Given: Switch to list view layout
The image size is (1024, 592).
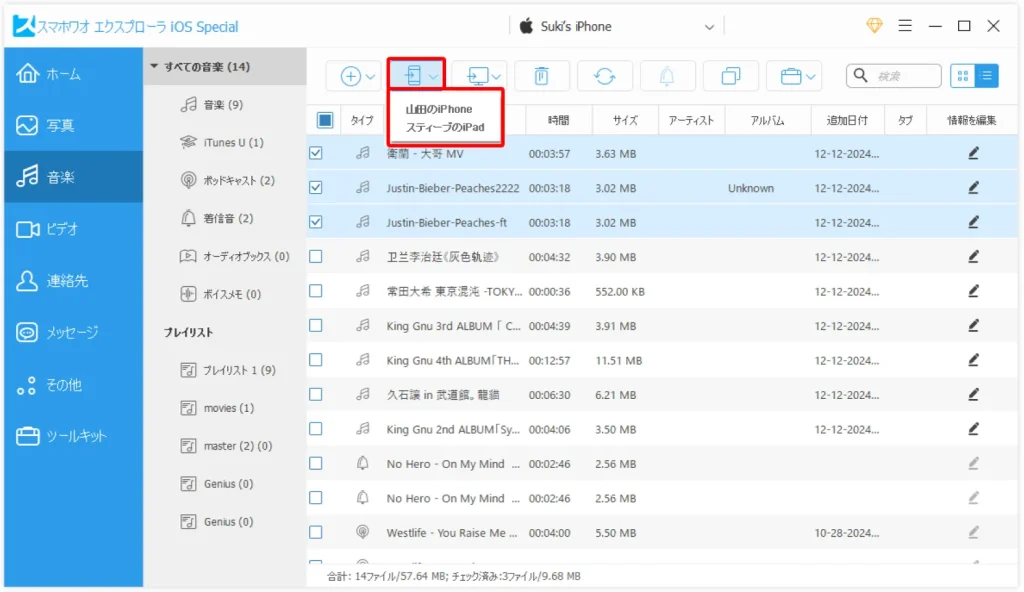Looking at the screenshot, I should pyautogui.click(x=986, y=76).
